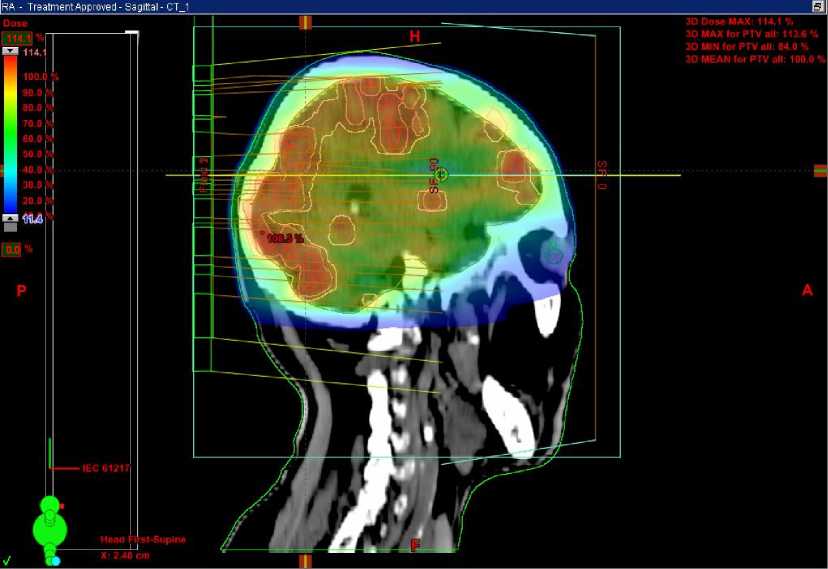Click the green approval checkmark icon

(7, 560)
